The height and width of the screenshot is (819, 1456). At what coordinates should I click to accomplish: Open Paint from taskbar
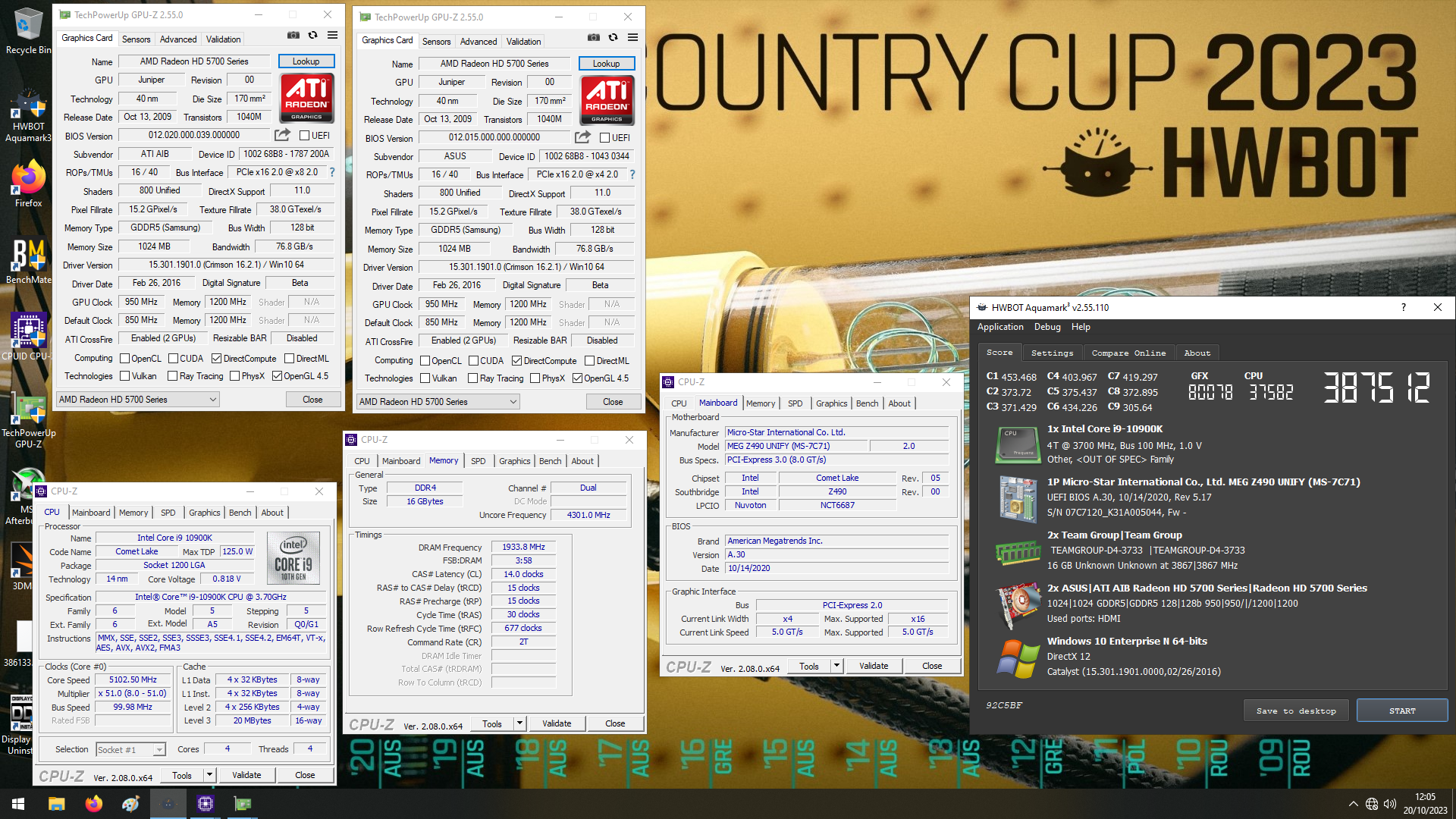point(130,804)
